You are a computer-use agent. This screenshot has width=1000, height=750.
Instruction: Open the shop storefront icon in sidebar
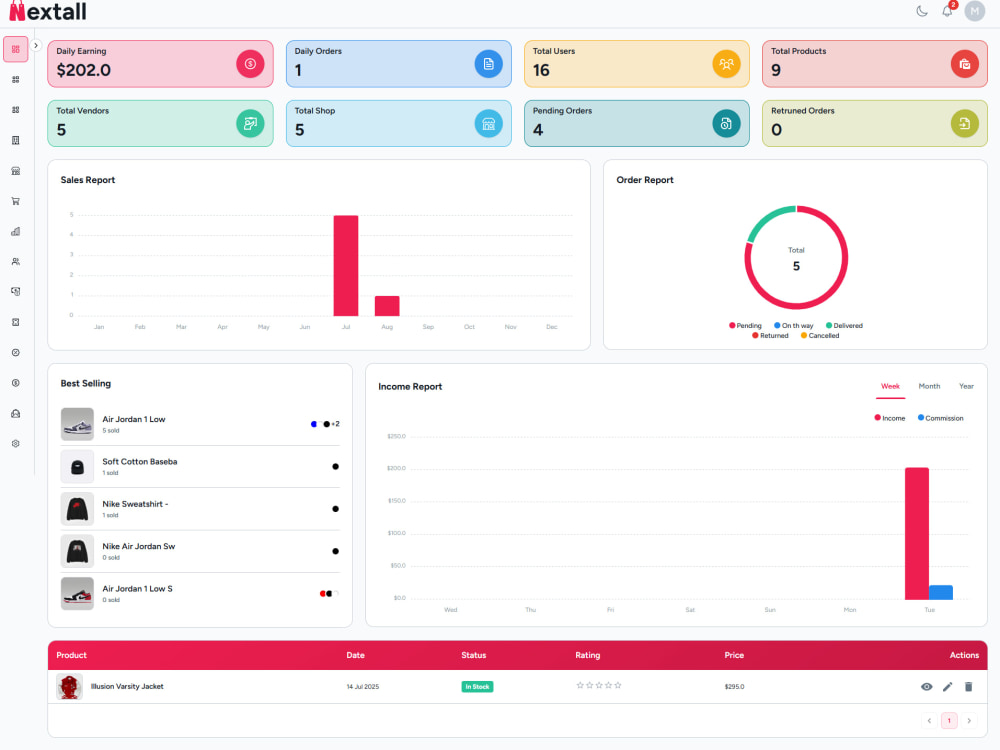point(15,171)
